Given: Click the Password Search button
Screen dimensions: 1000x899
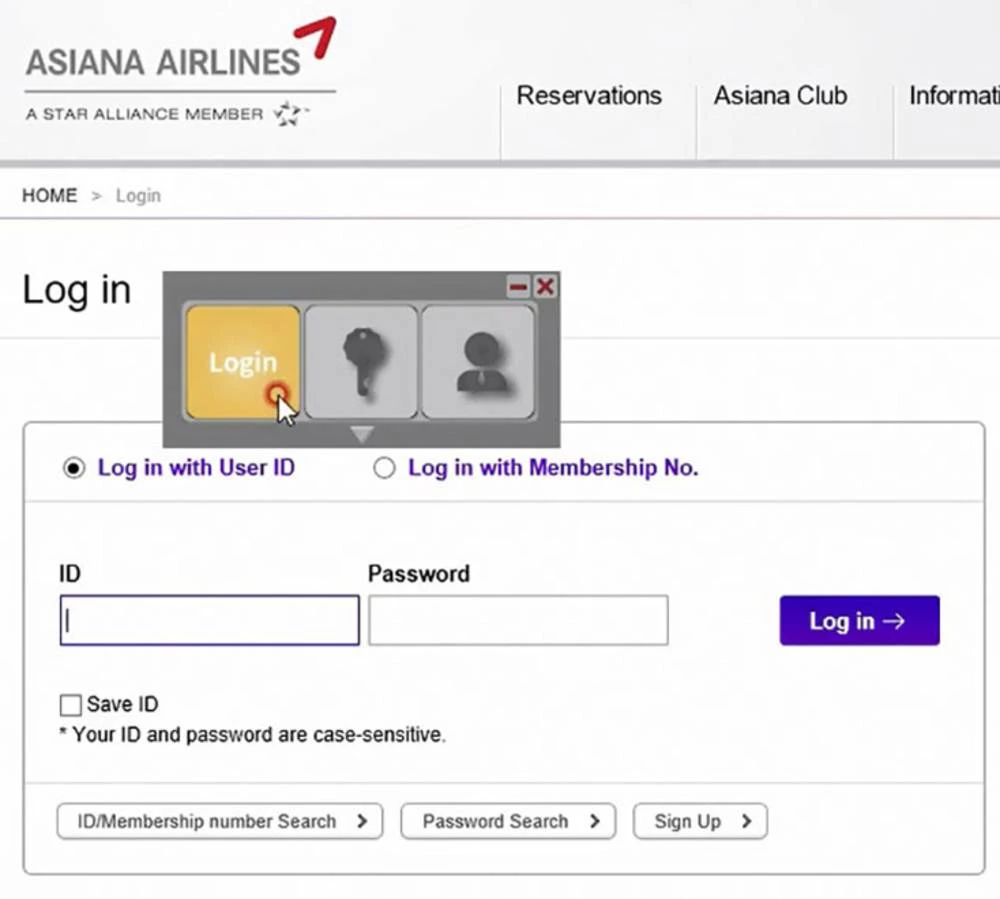Looking at the screenshot, I should pos(508,822).
